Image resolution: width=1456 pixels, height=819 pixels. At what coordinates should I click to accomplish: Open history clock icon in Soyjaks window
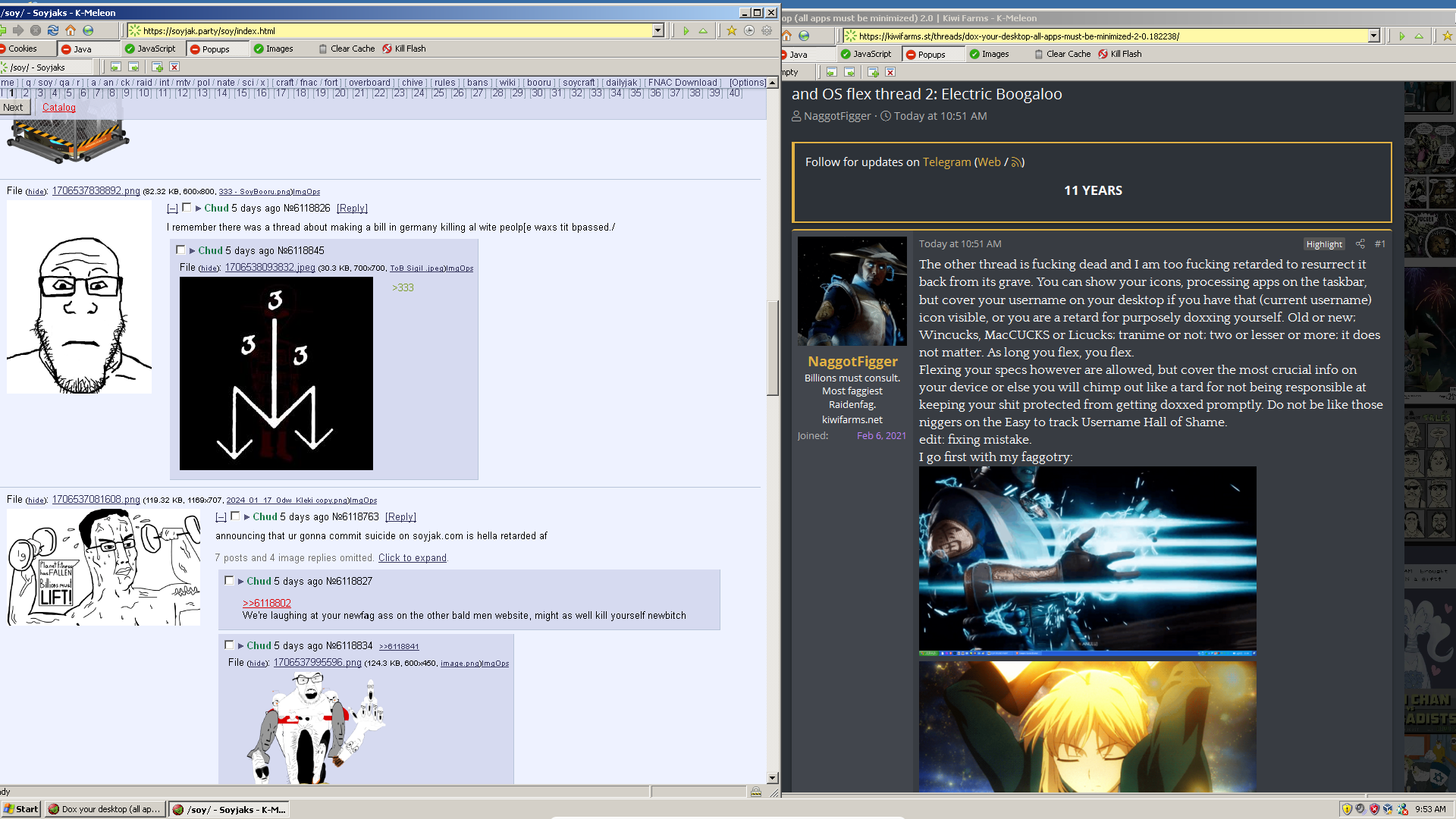click(x=749, y=30)
